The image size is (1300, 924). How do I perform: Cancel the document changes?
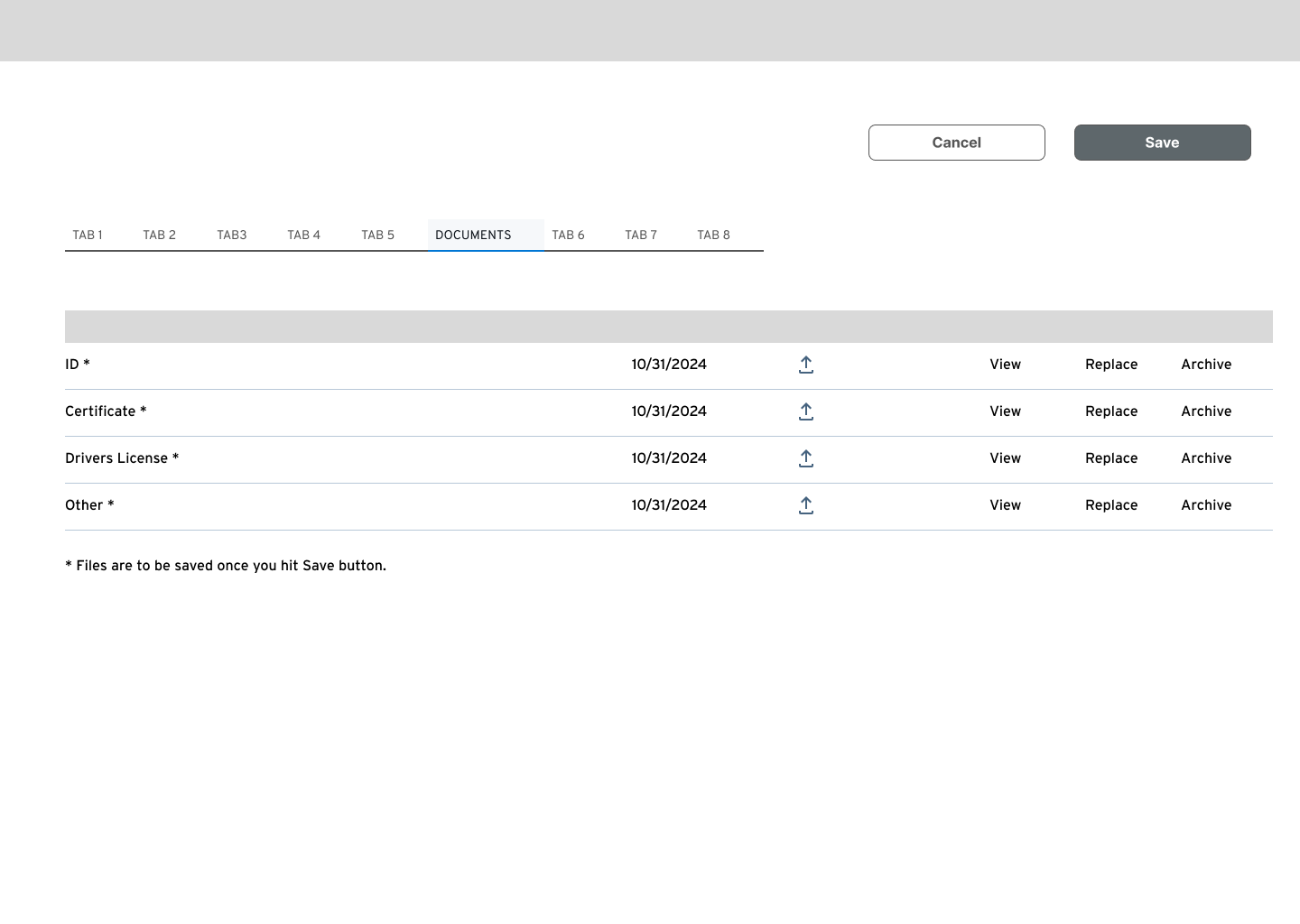957,143
